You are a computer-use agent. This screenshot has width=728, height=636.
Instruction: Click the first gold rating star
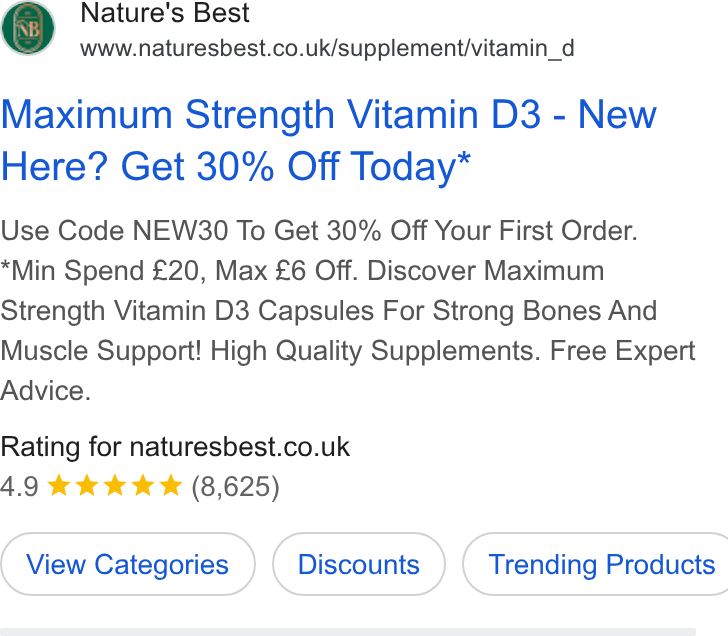coord(59,485)
